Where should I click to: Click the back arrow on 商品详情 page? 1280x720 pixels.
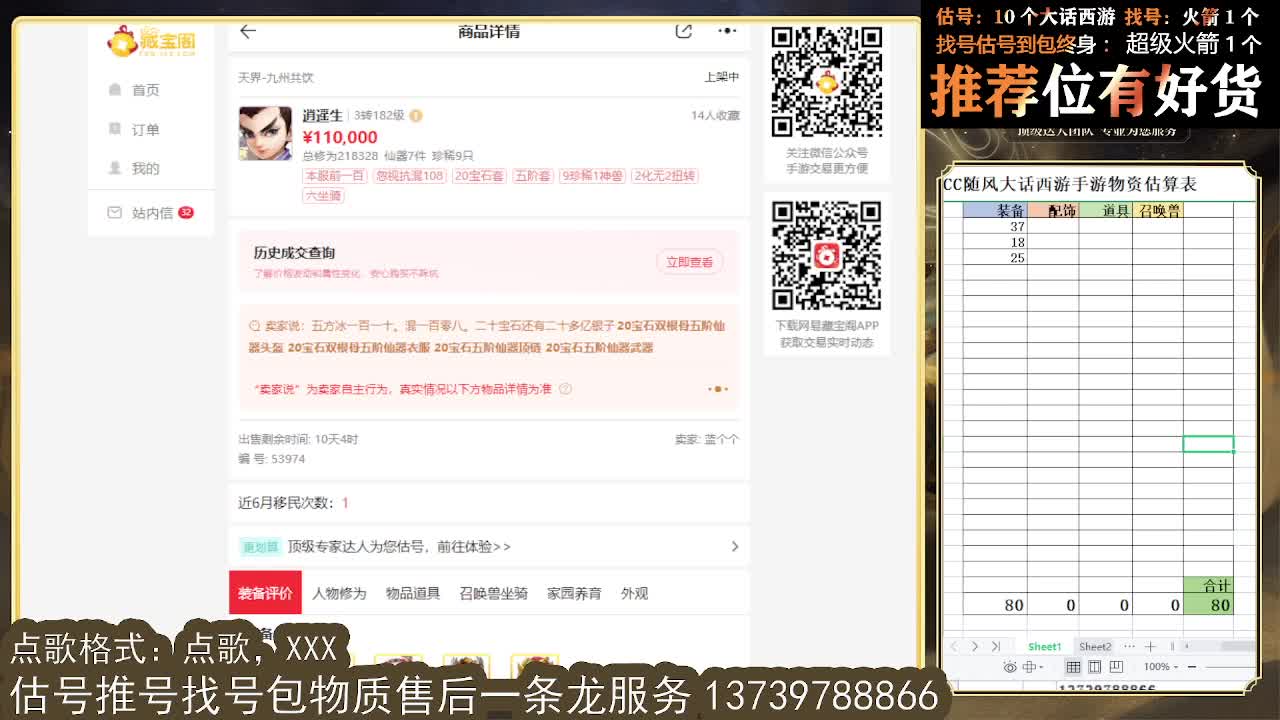247,31
